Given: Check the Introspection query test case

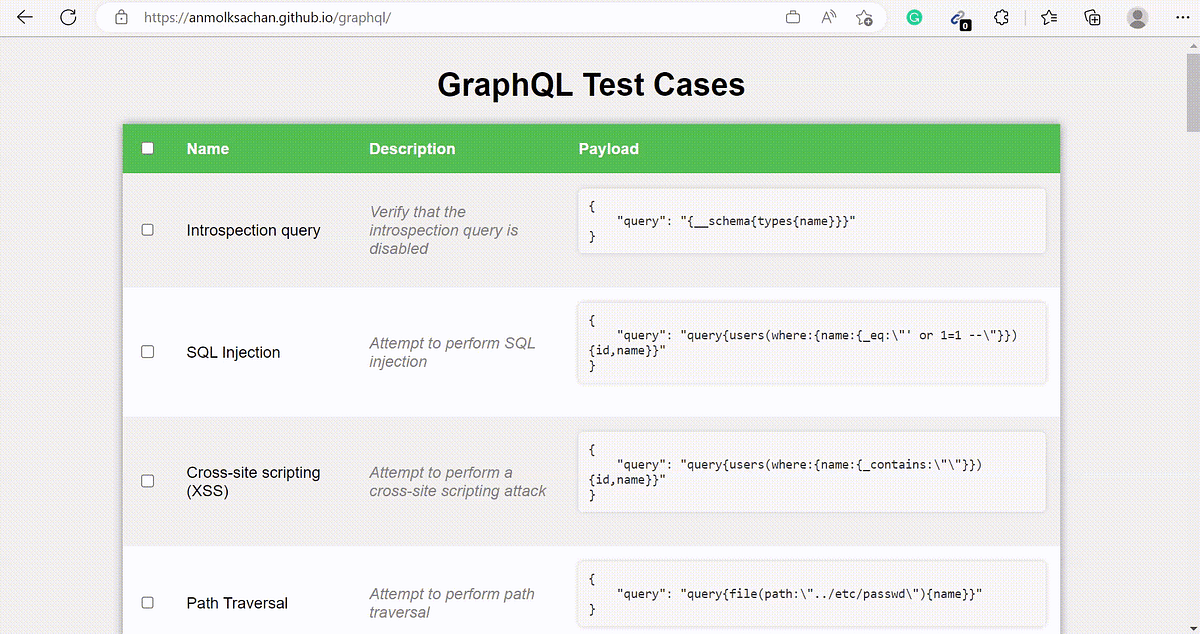Looking at the screenshot, I should click(147, 229).
